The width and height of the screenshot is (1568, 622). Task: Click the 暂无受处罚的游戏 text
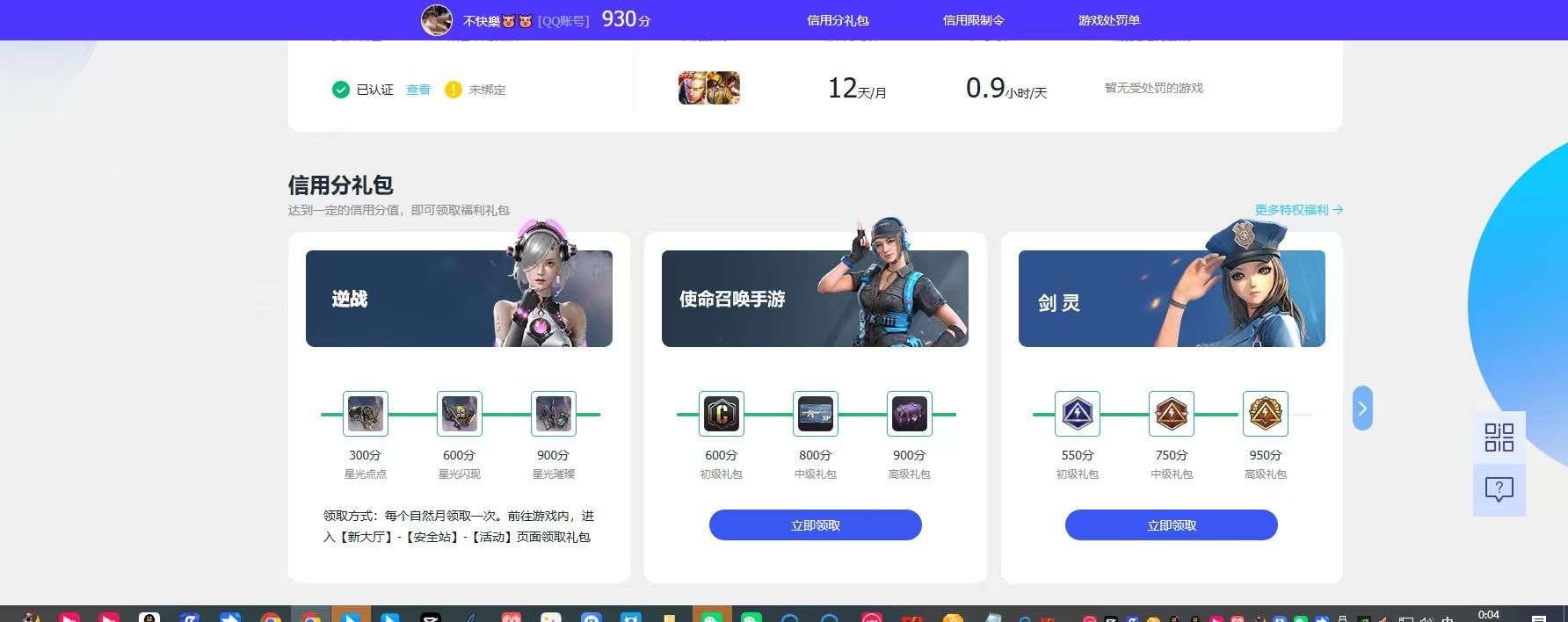(x=1154, y=88)
